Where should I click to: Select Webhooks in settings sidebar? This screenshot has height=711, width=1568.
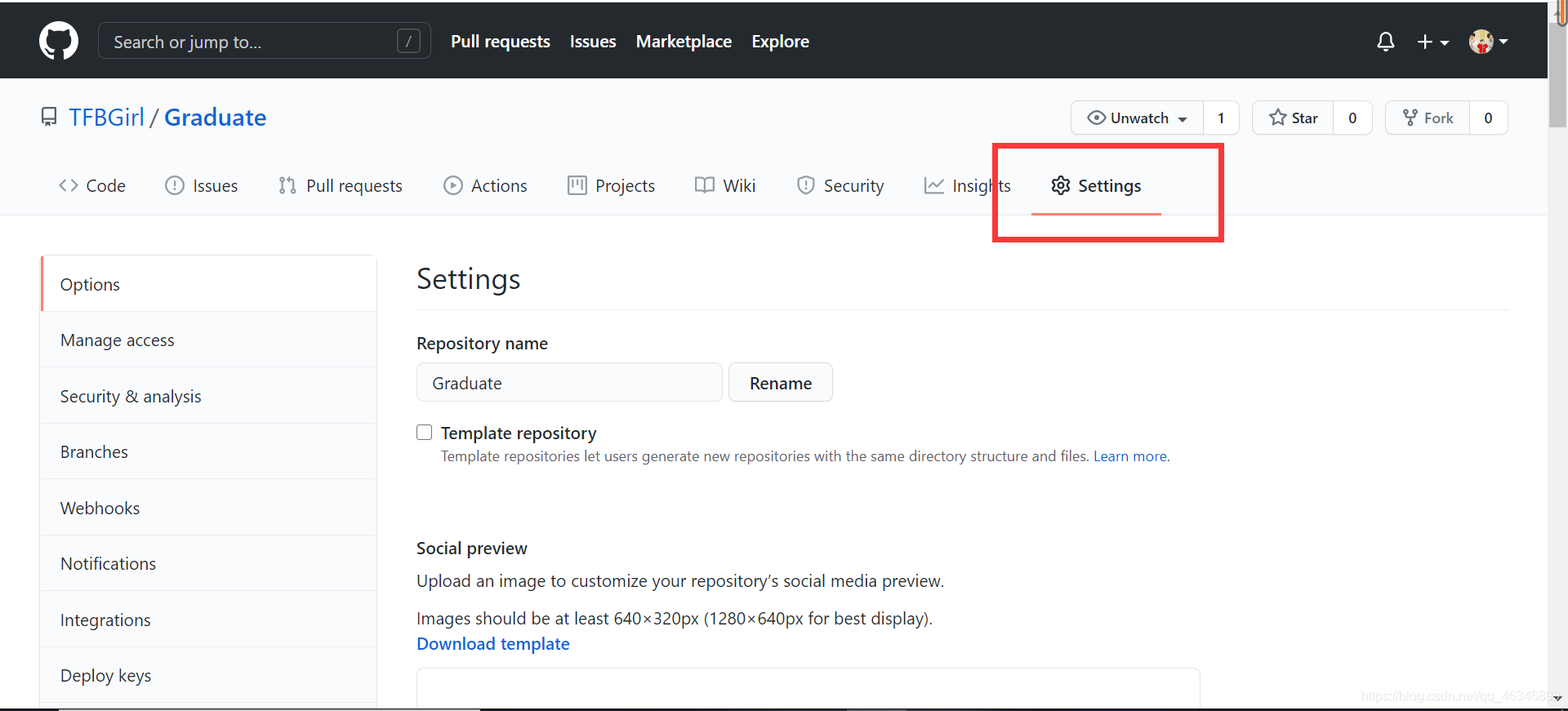(x=208, y=508)
